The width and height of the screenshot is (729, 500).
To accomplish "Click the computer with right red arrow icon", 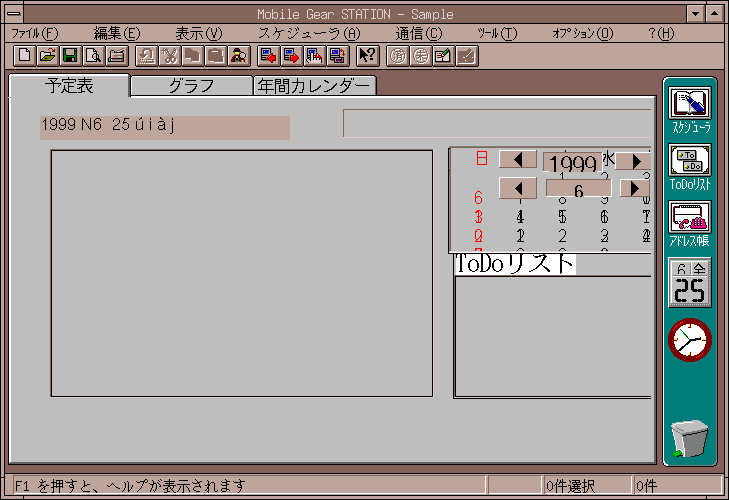I will coord(292,56).
